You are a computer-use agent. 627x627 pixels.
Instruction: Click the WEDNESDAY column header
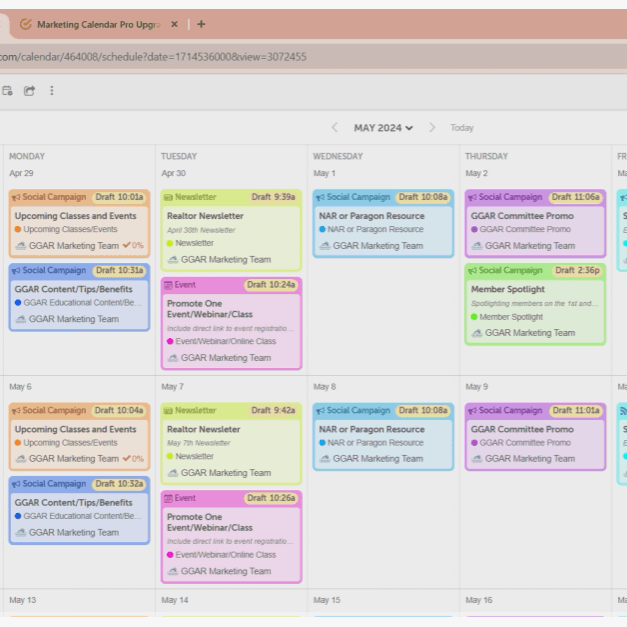(338, 156)
